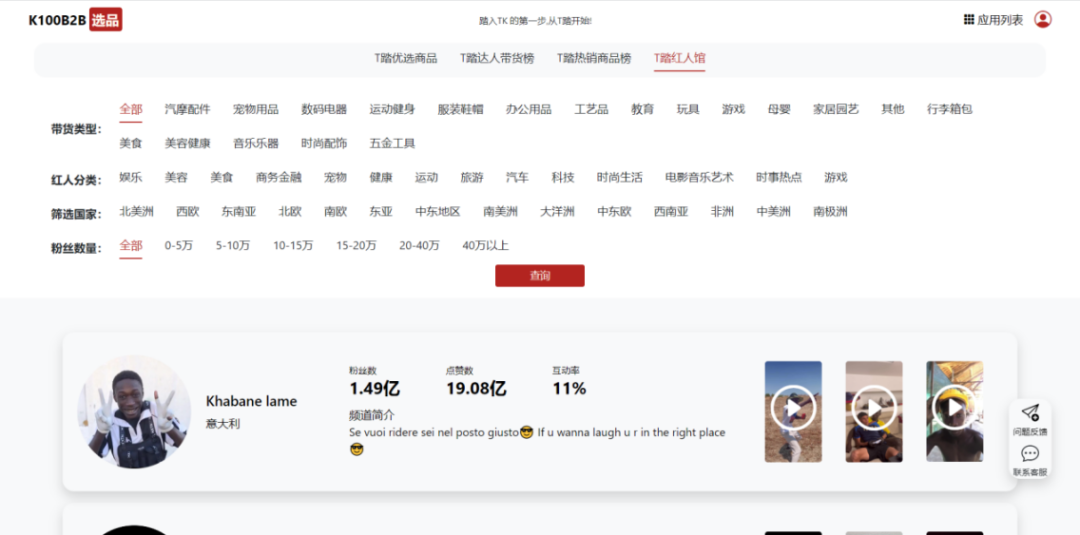Select 电影音乐艺术 in 红人分类
Screen dimensions: 1080x535
pyautogui.click(x=699, y=177)
